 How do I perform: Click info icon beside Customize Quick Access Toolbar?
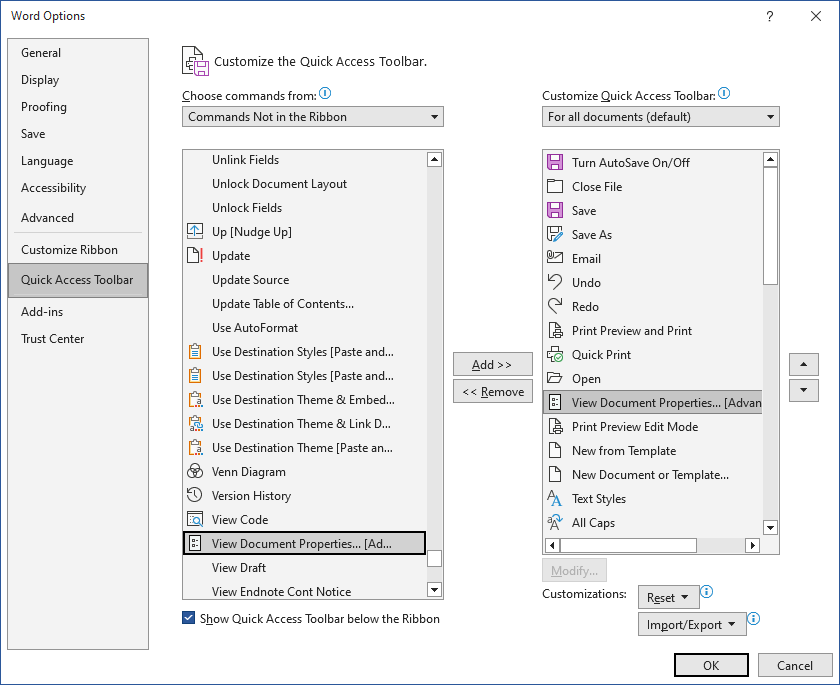[724, 94]
